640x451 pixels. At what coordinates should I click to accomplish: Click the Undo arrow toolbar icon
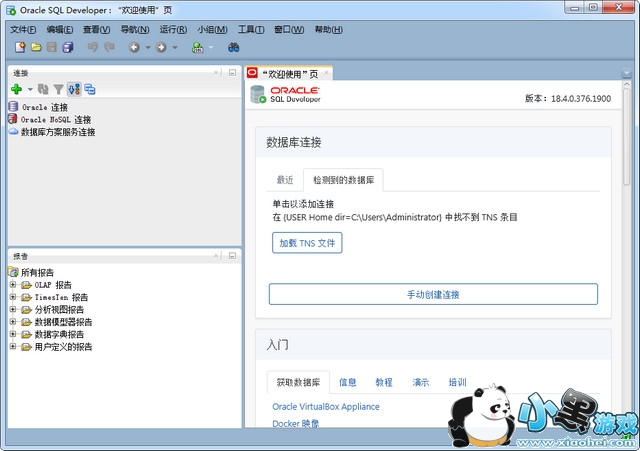[93, 47]
